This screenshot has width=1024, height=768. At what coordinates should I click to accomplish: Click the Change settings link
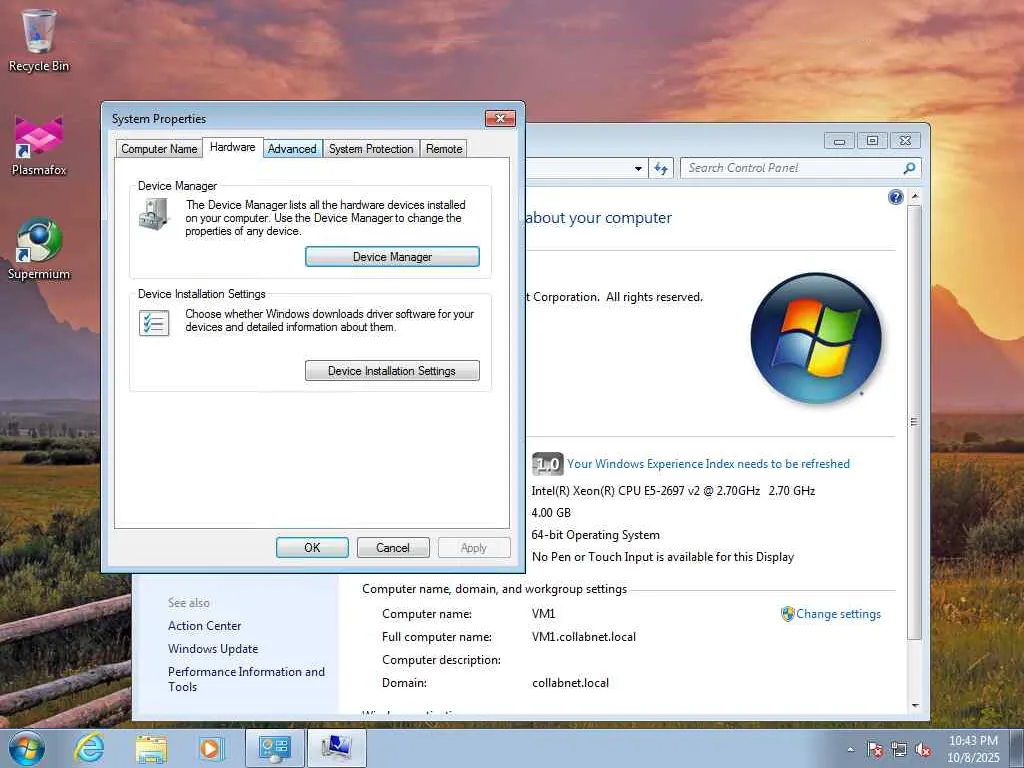pos(839,614)
